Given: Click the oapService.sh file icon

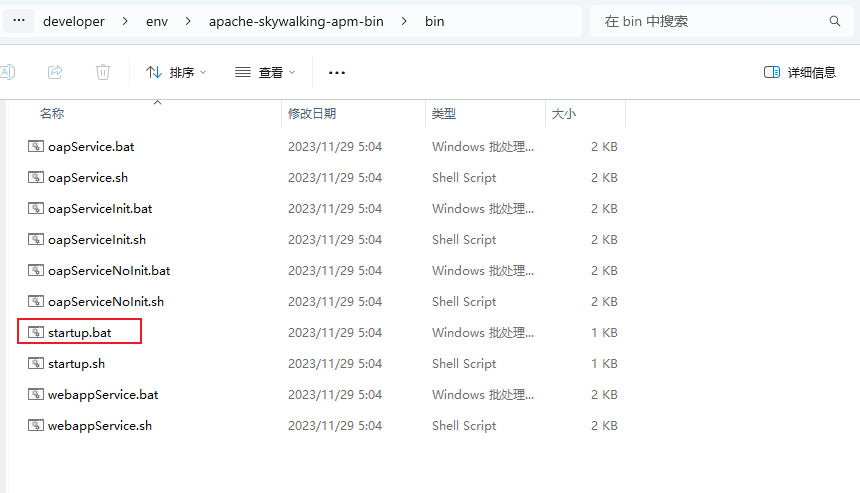Looking at the screenshot, I should click(x=36, y=177).
